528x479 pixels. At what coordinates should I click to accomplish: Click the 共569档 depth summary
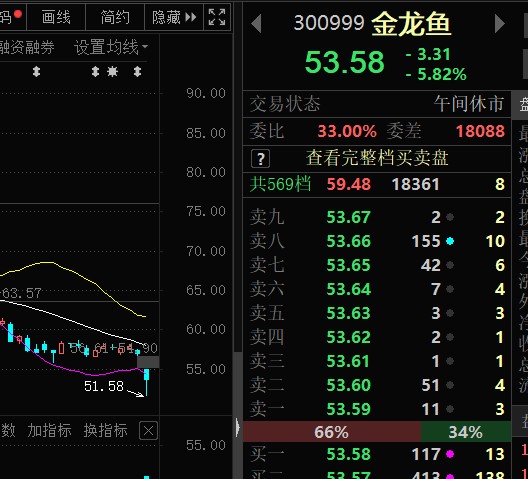click(280, 184)
